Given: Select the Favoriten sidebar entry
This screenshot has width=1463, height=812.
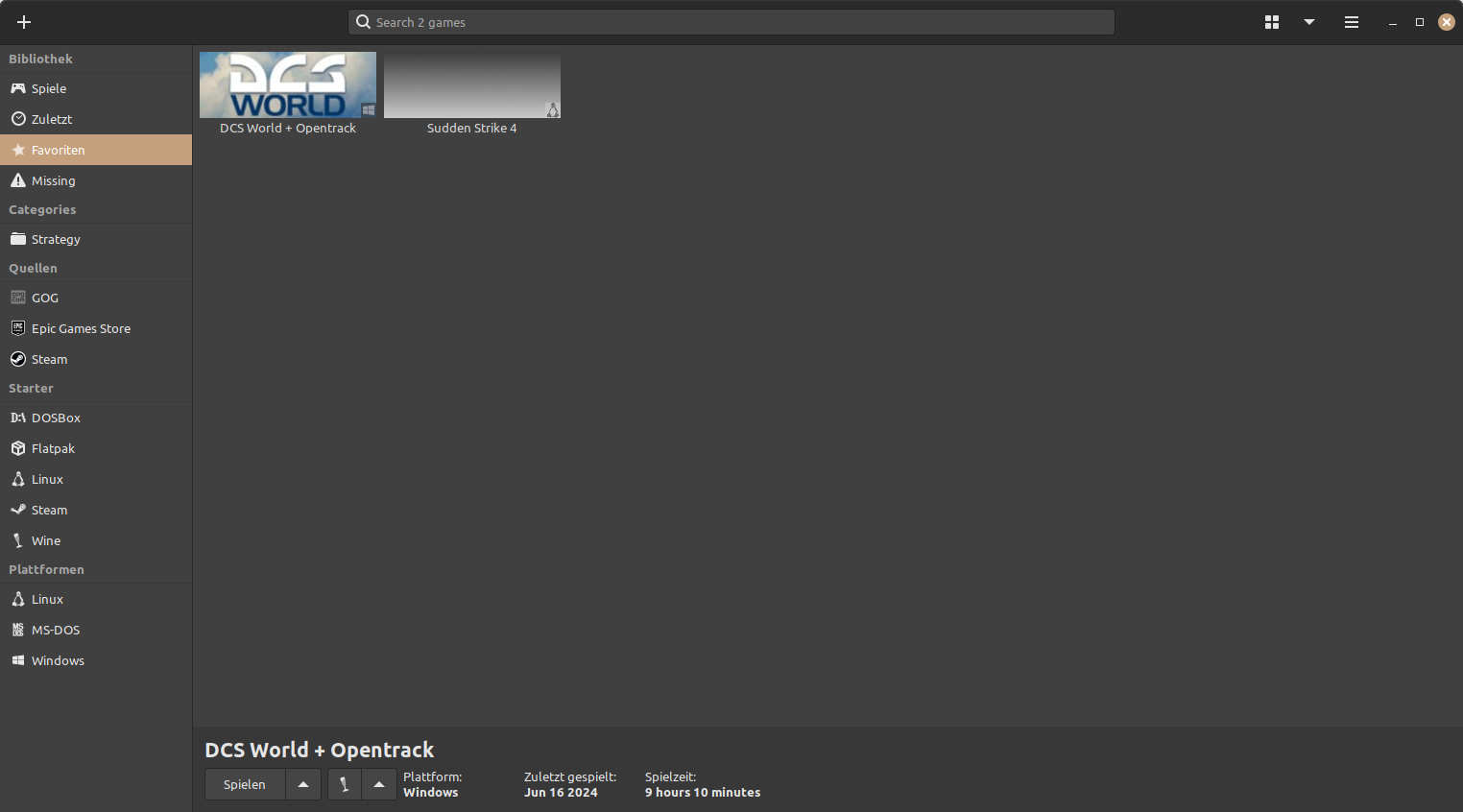Looking at the screenshot, I should point(96,150).
